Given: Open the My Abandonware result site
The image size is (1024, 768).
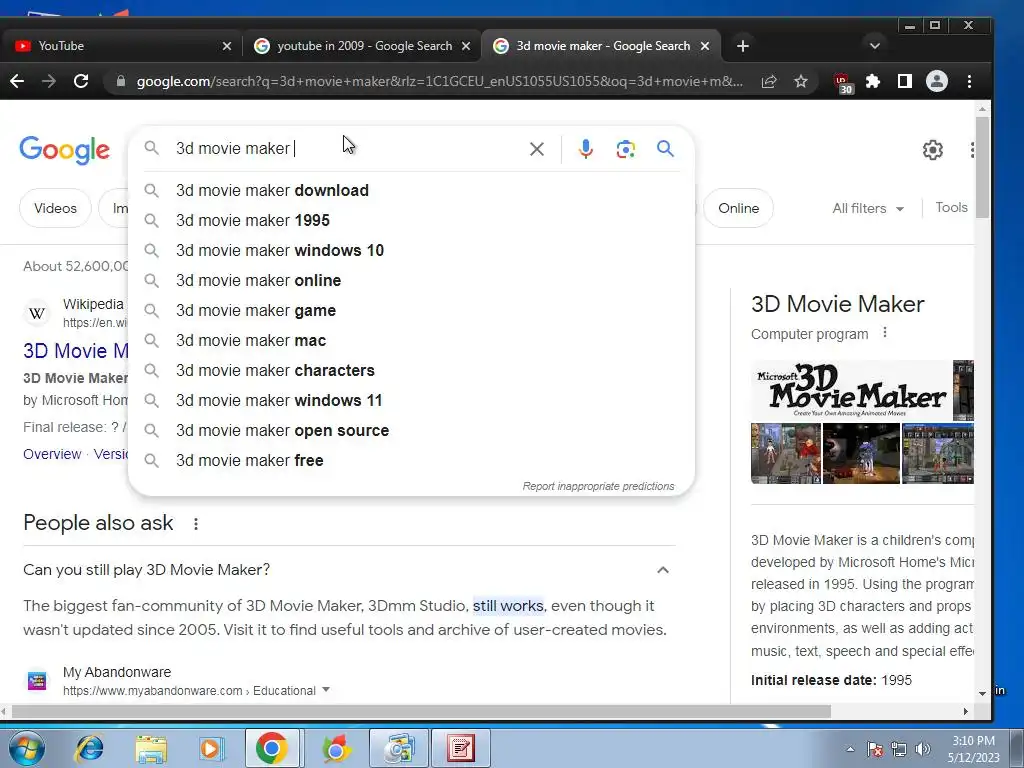Looking at the screenshot, I should (x=117, y=672).
